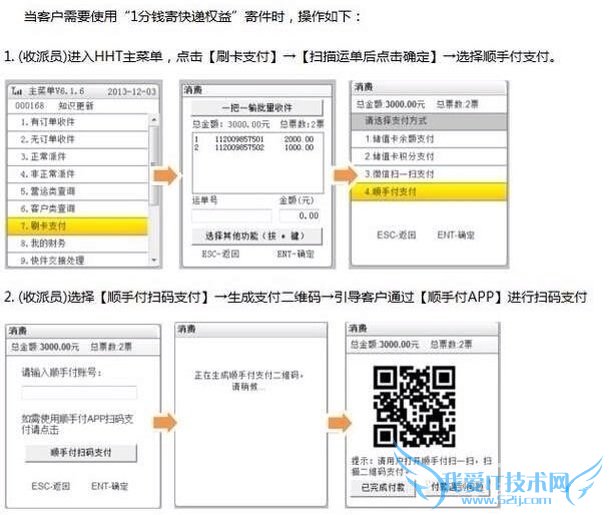The image size is (609, 515).
Task: Click main menu scrollbar thumb
Action: [x=154, y=165]
